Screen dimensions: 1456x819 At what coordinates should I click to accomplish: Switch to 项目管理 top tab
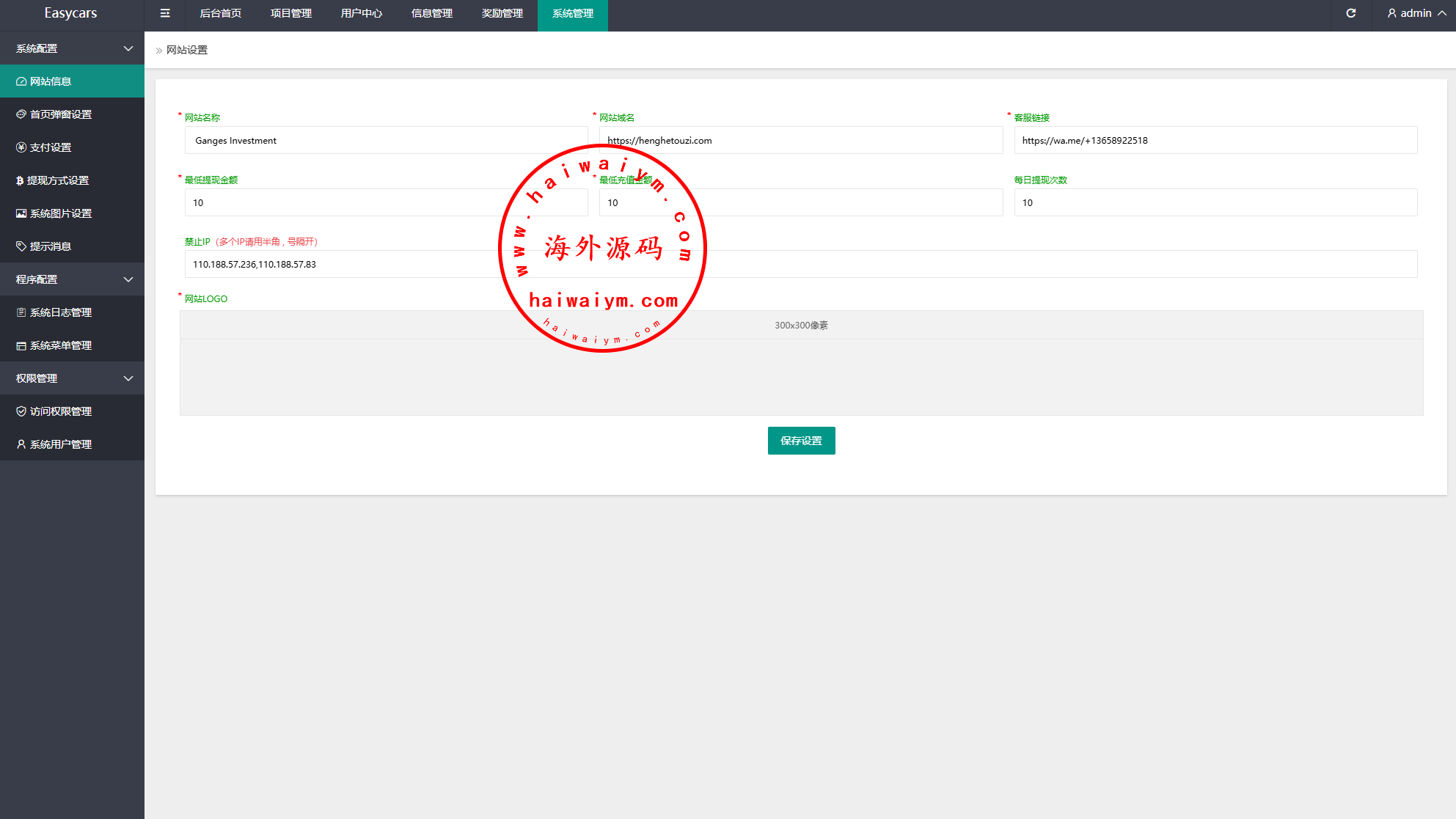point(291,13)
